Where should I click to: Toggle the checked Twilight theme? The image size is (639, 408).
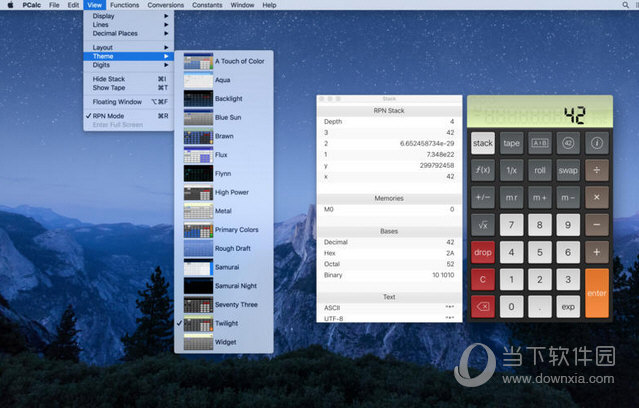pos(224,324)
